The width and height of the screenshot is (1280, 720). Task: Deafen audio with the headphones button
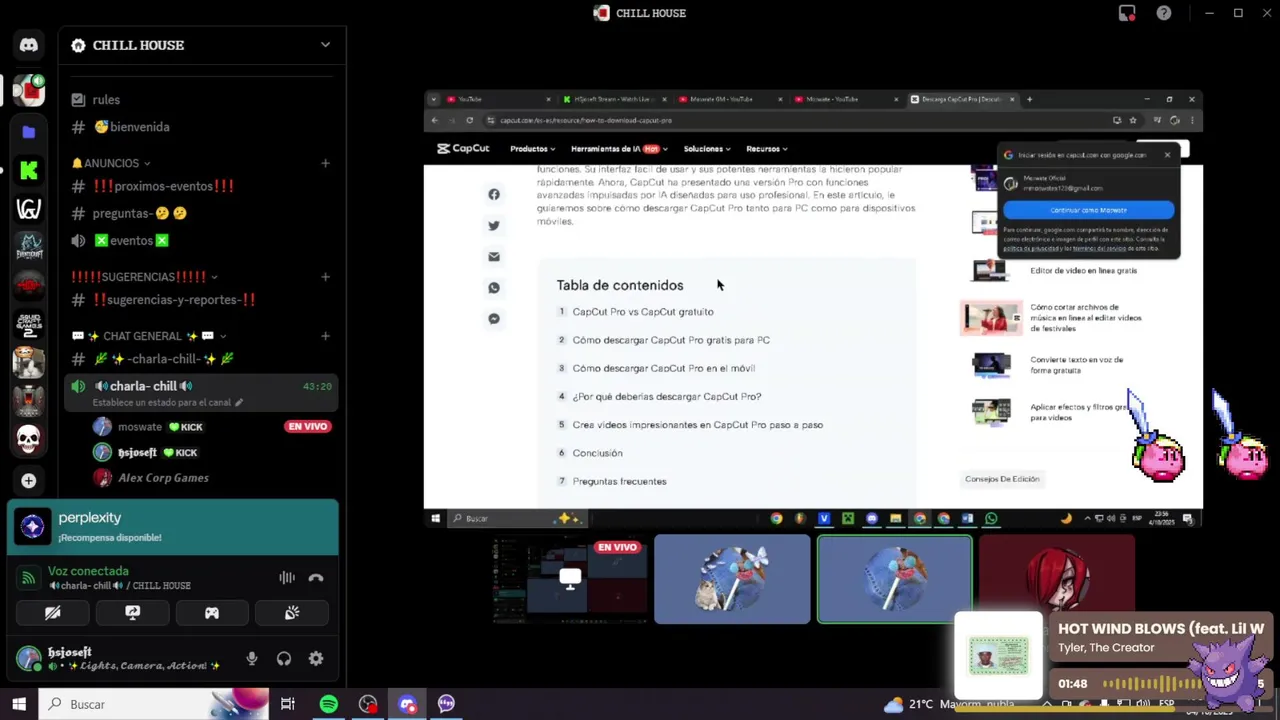284,659
